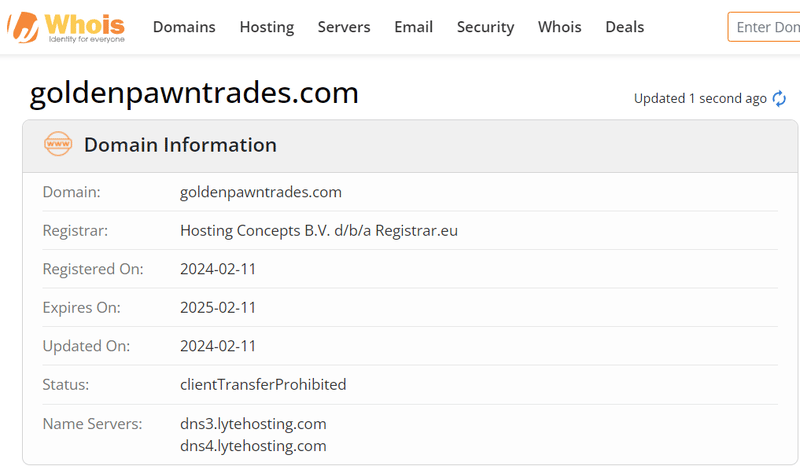Screen dimensions: 800x466
Task: Select status value clientTransferProhibited
Action: [263, 384]
